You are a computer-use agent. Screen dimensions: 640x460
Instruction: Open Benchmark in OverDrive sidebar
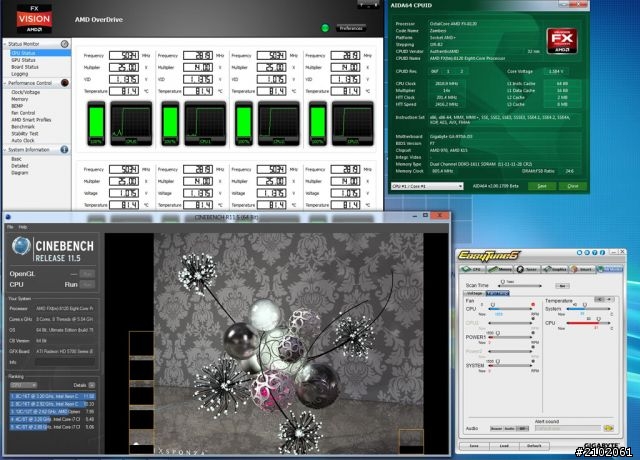pyautogui.click(x=23, y=127)
